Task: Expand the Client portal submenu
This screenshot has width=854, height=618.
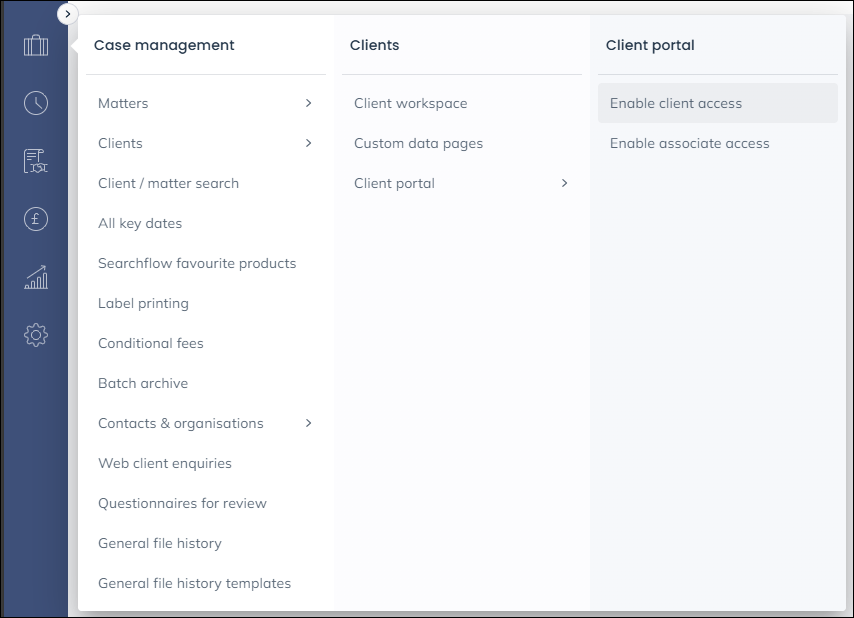Action: tap(461, 183)
